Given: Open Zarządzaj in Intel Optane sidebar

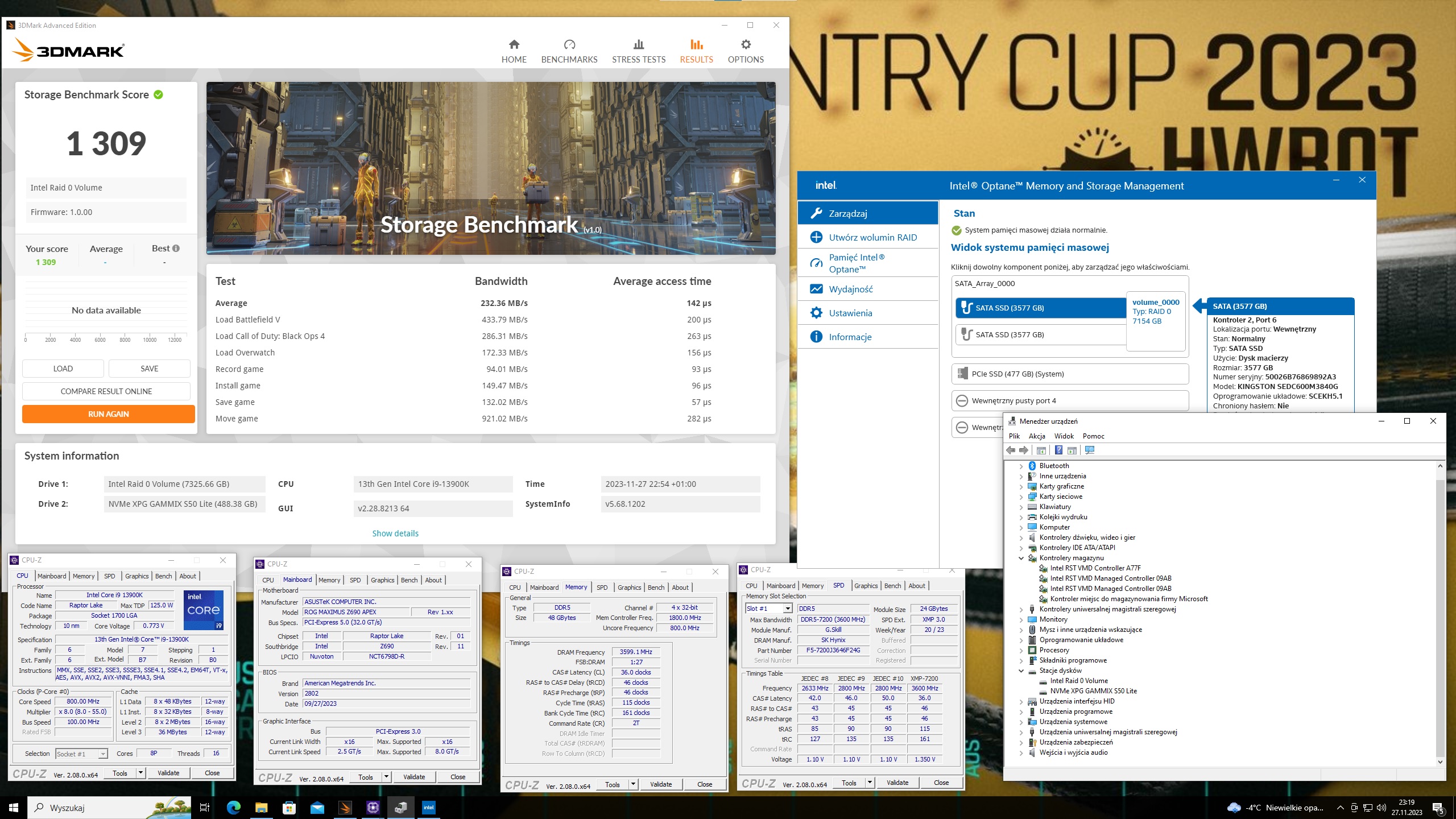Looking at the screenshot, I should pos(867,213).
